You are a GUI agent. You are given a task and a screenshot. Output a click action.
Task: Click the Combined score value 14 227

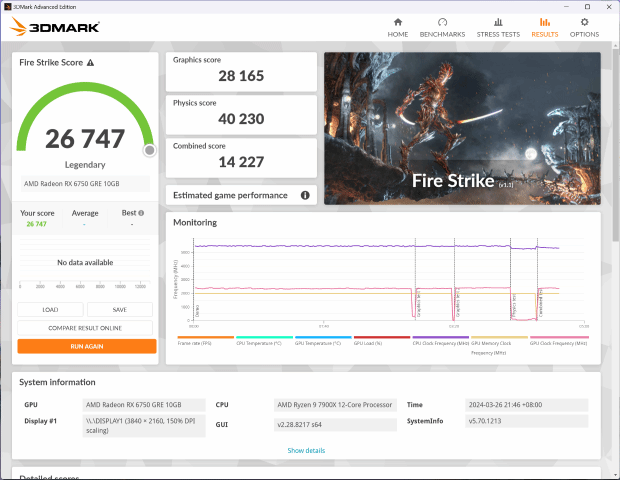241,162
